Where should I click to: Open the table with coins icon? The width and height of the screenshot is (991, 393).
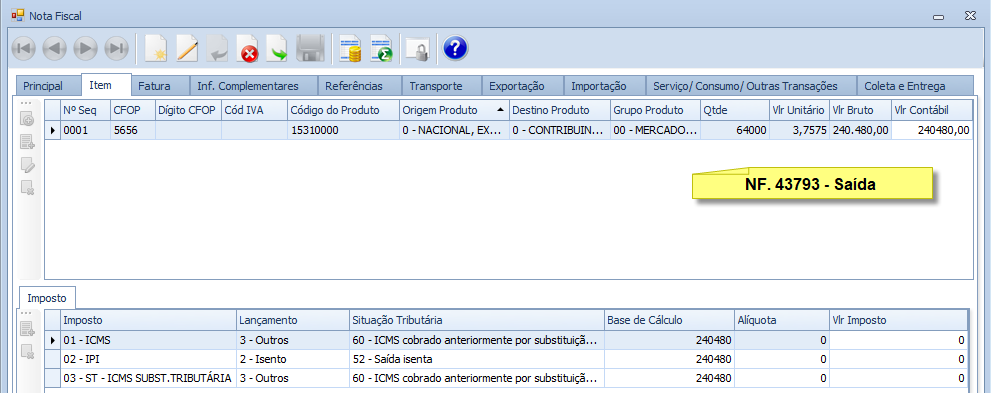pyautogui.click(x=350, y=49)
